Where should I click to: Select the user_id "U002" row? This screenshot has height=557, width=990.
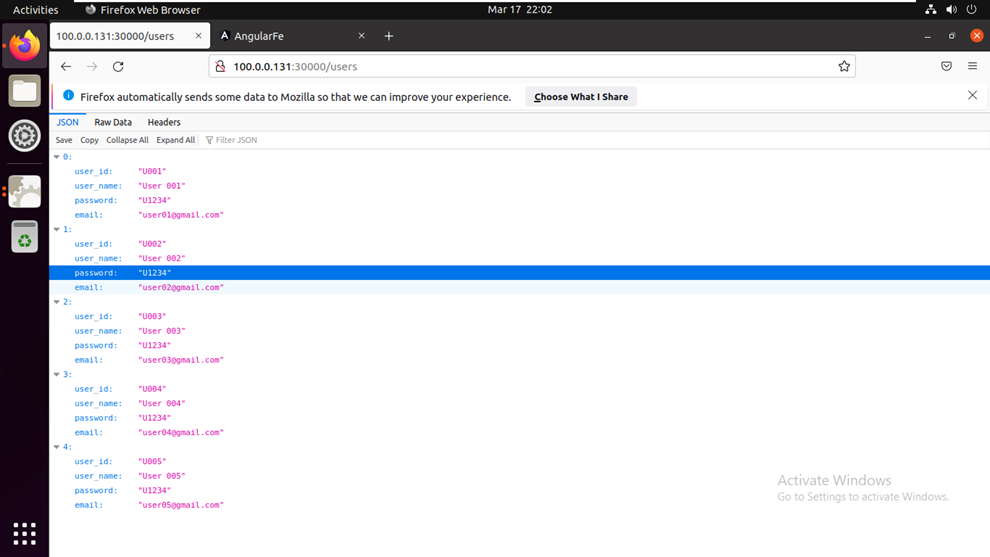[519, 244]
